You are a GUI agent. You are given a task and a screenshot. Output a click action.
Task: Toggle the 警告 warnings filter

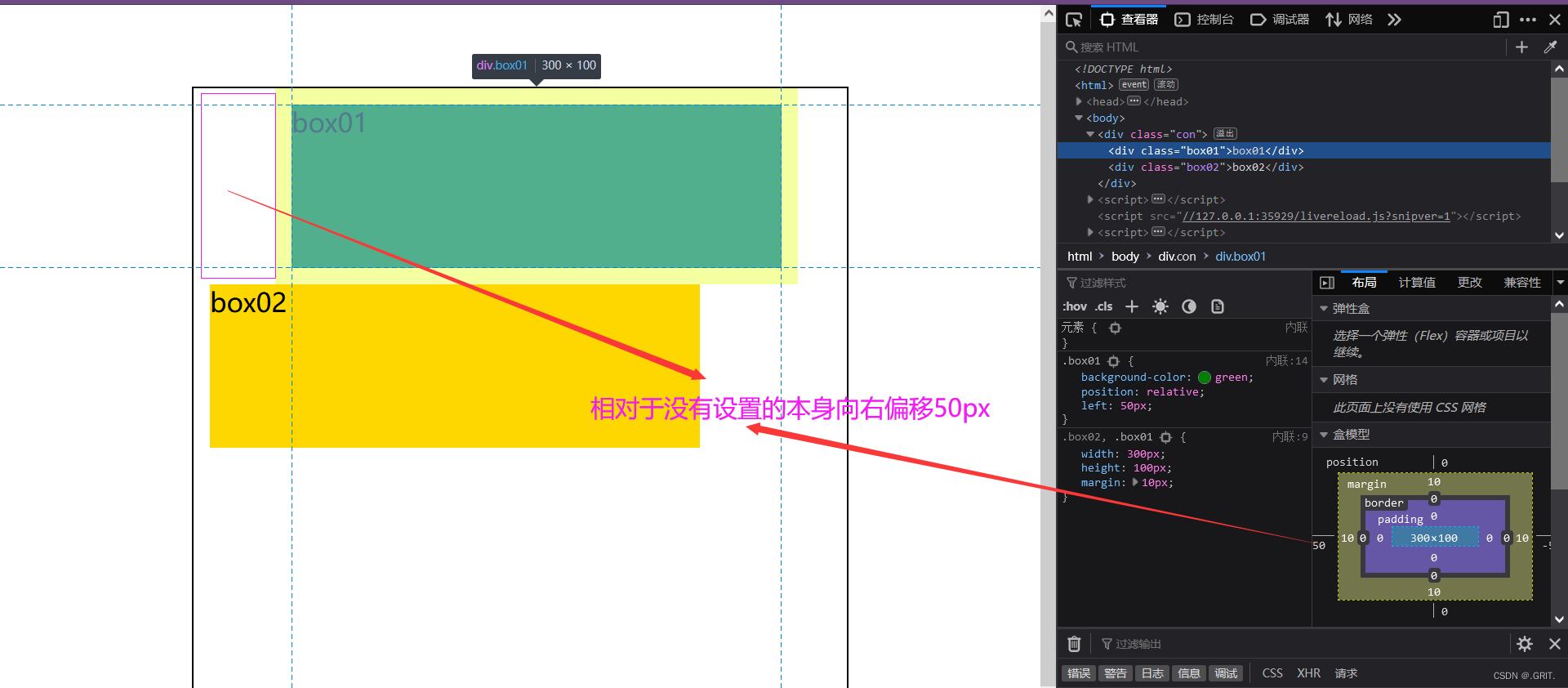click(x=1115, y=673)
